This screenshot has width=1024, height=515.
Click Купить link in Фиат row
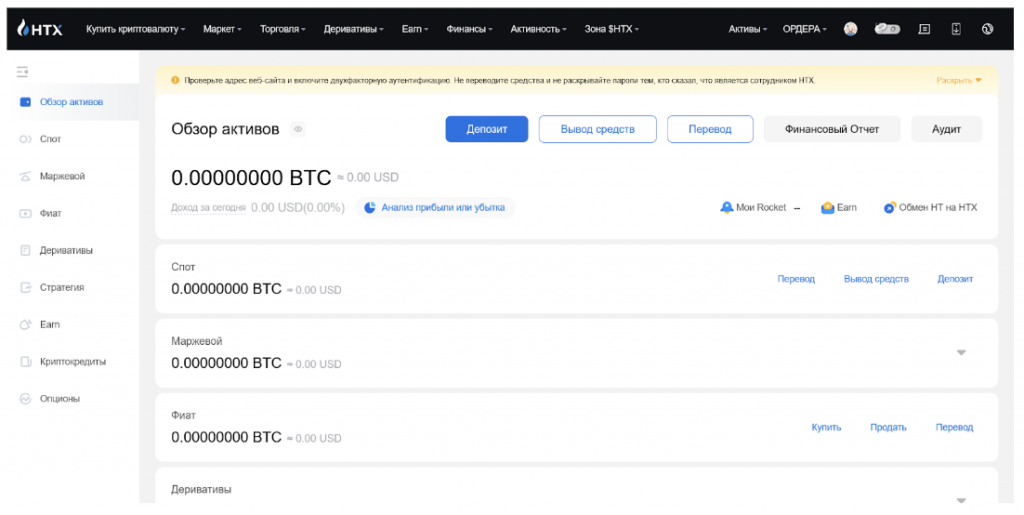pos(826,427)
